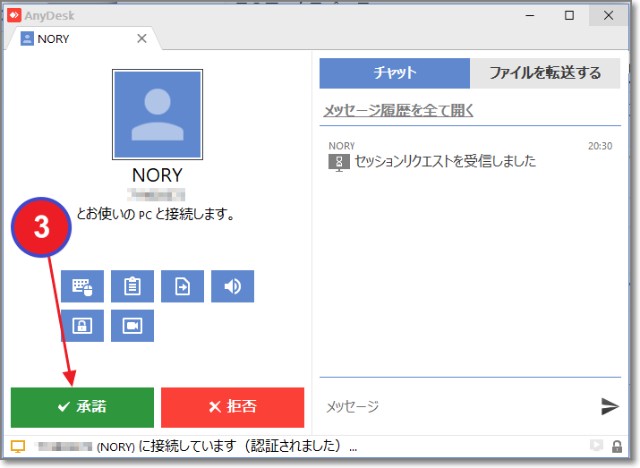Reject the session with 拒否 button
The height and width of the screenshot is (468, 640).
232,407
